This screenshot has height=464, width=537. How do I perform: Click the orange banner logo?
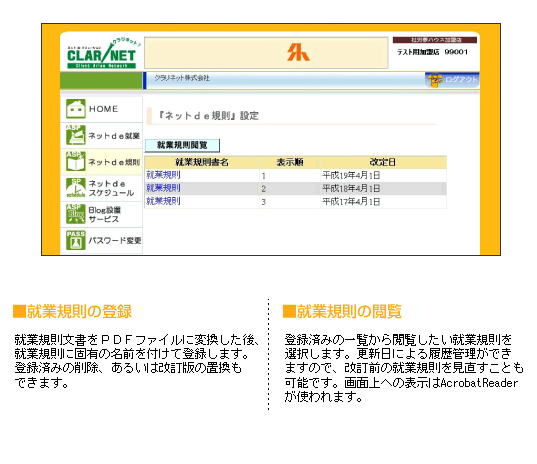pyautogui.click(x=298, y=53)
